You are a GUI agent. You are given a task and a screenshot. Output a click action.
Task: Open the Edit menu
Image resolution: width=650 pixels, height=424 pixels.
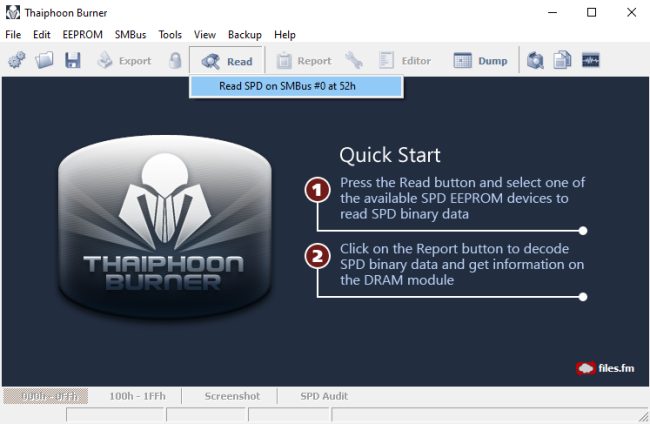pyautogui.click(x=41, y=35)
